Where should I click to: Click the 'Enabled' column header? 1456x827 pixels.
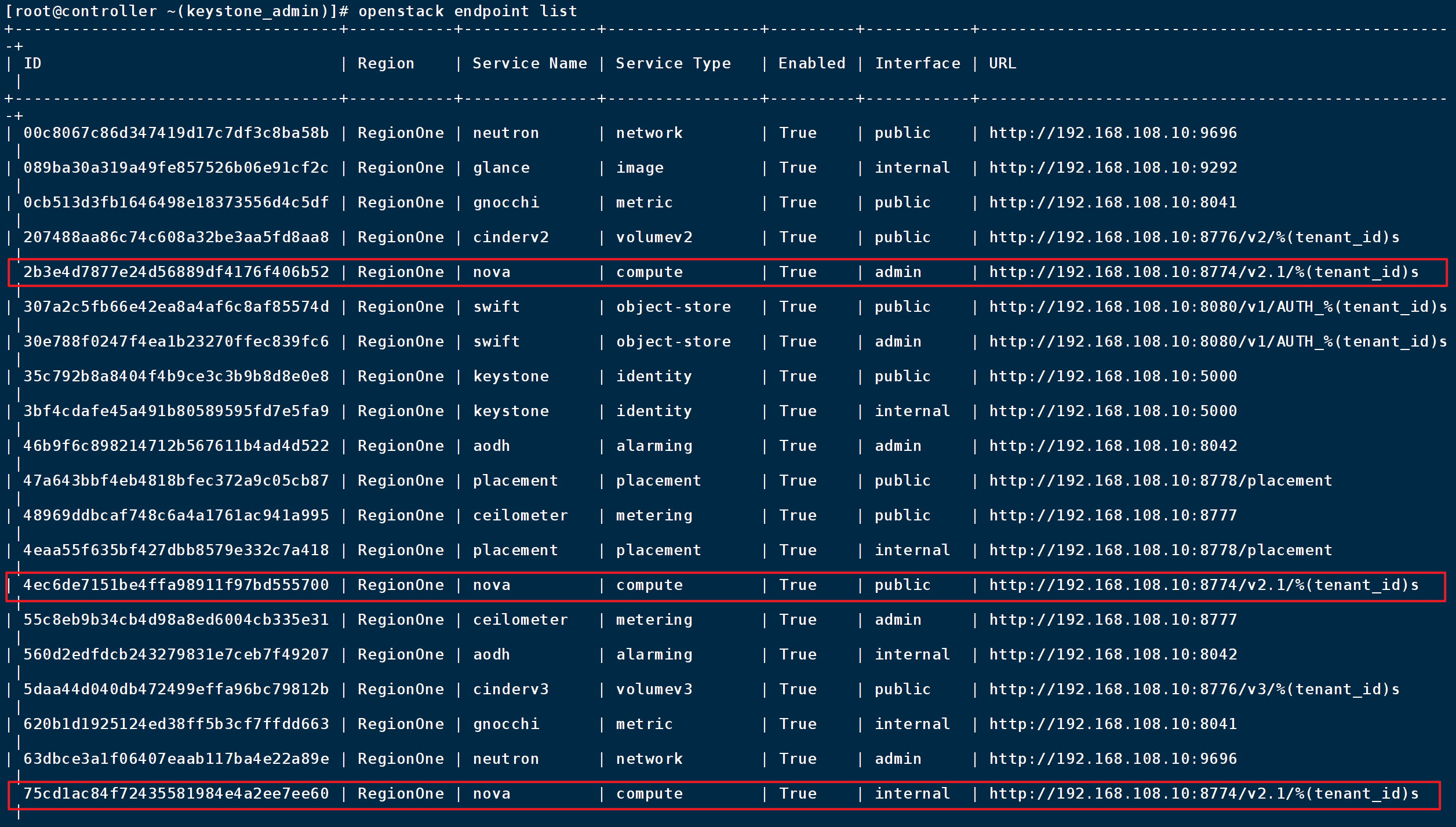[811, 63]
